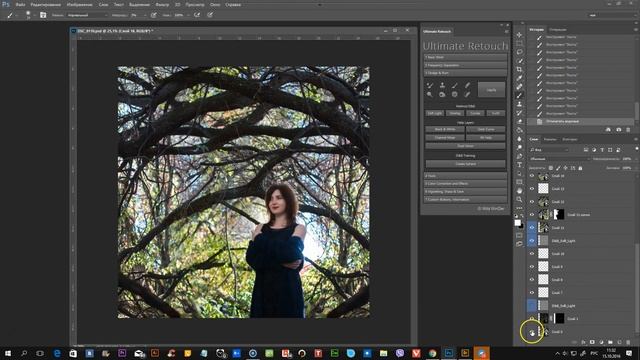The width and height of the screenshot is (640, 360).
Task: Open foreground color swatch picker
Action: [518, 222]
